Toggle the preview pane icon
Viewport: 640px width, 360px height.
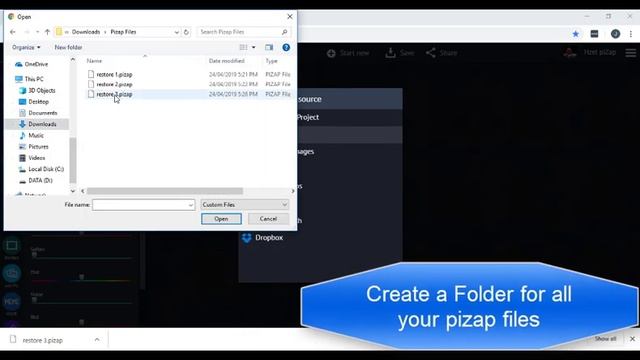269,47
